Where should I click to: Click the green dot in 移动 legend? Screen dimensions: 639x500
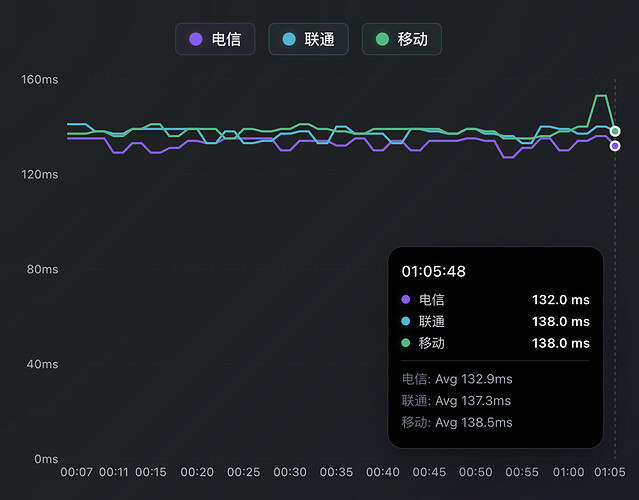click(x=382, y=39)
